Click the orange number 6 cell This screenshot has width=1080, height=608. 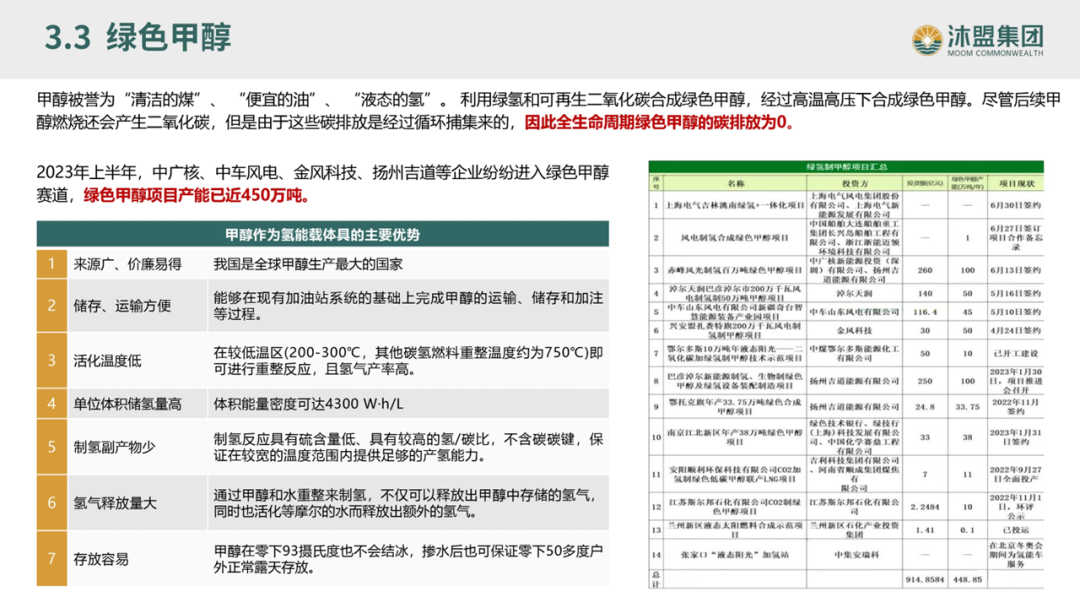(52, 503)
